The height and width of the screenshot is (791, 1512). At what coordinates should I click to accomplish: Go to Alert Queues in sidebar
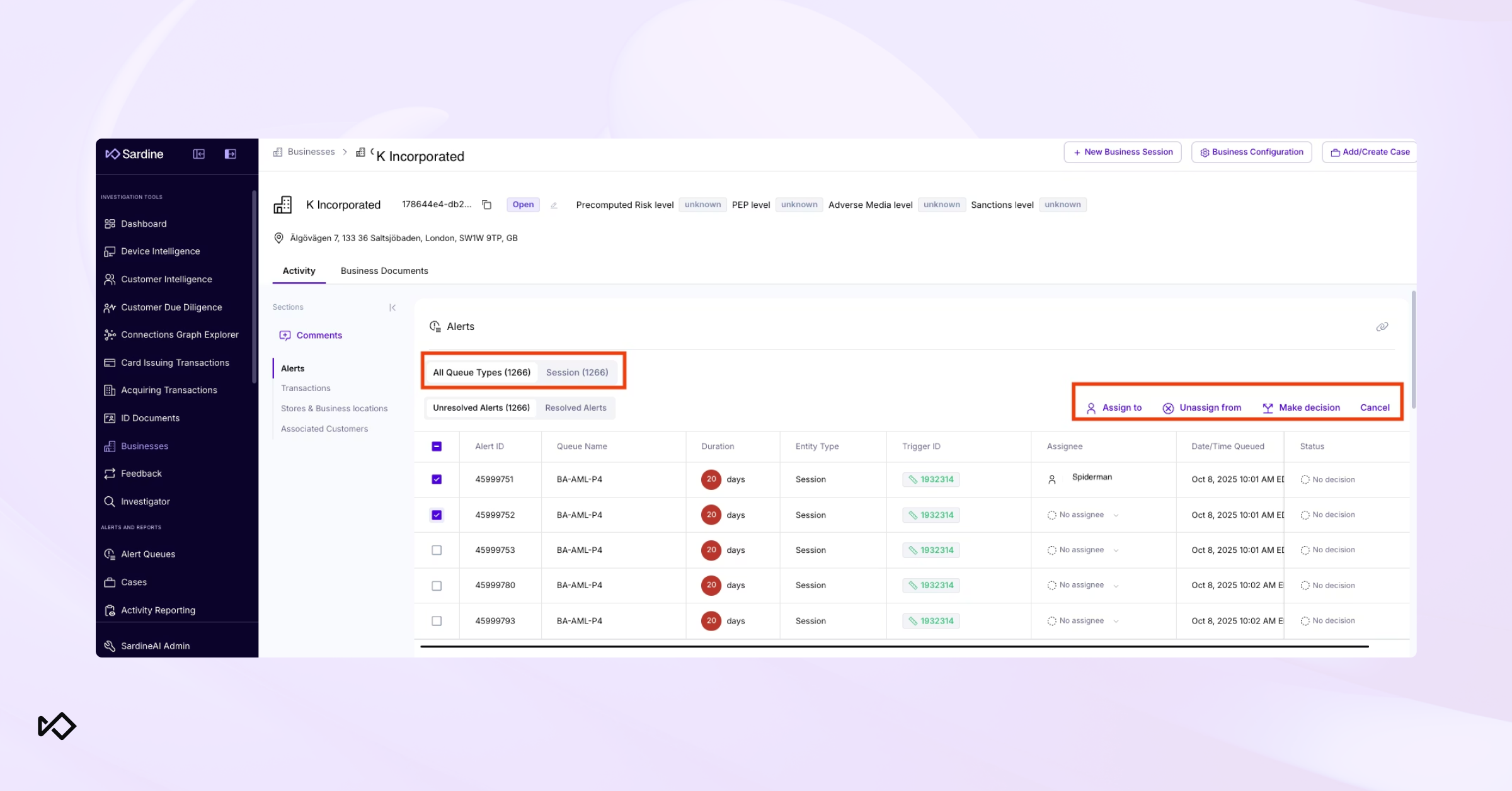[148, 554]
